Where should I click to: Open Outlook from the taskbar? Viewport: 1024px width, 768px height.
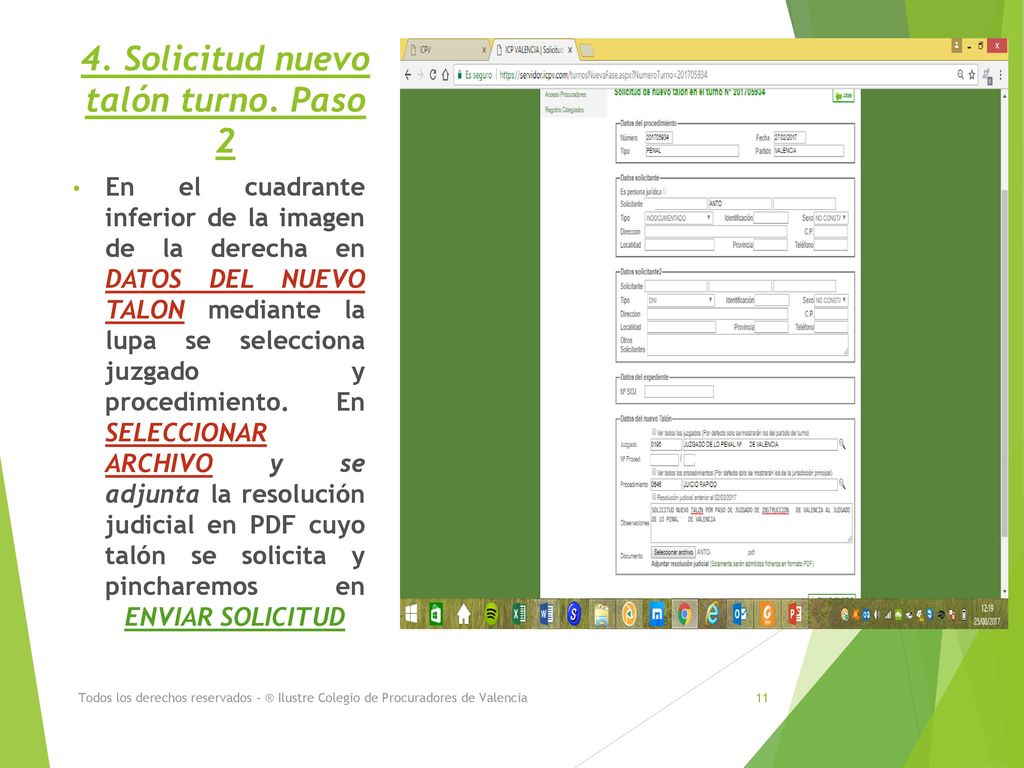[740, 614]
